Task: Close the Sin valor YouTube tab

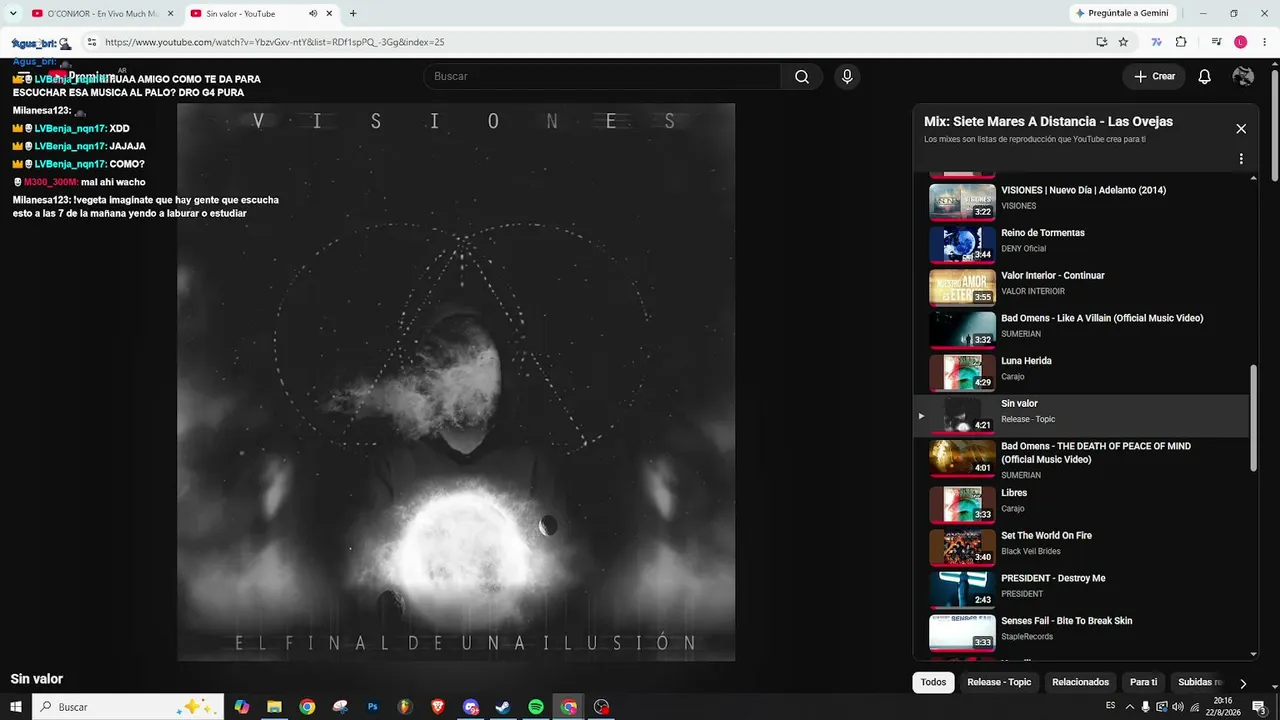Action: coord(331,14)
